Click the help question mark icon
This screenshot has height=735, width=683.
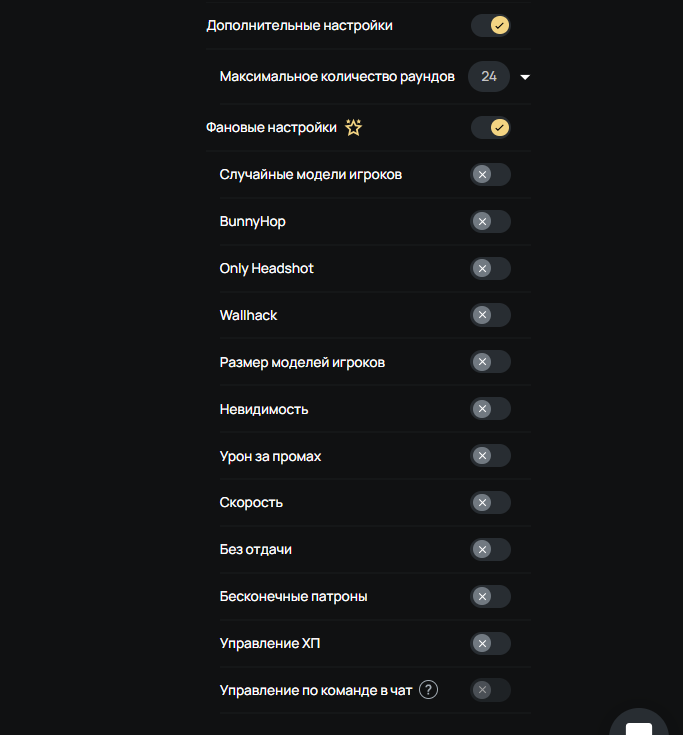pyautogui.click(x=429, y=690)
